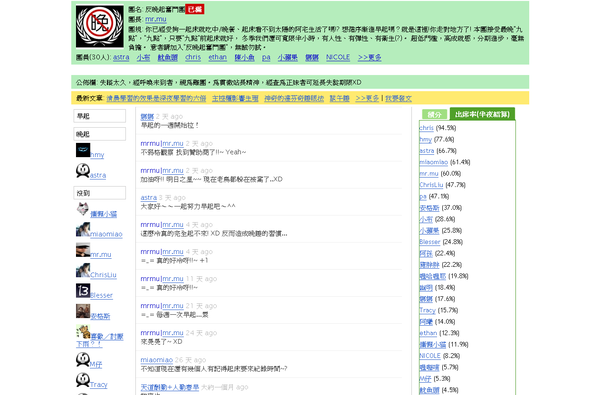Screen dimensions: 600x395
Task: Open hmy (77.6%) in the attendance list
Action: point(426,139)
